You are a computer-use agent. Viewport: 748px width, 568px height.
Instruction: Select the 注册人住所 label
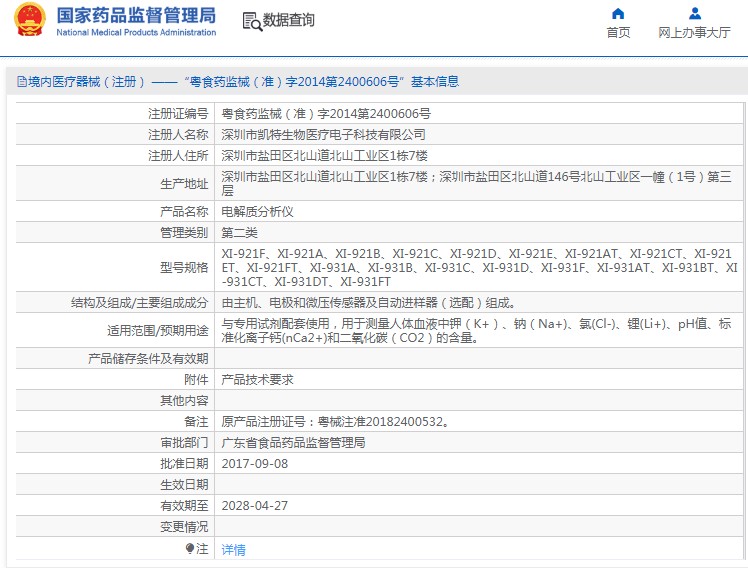(x=178, y=155)
